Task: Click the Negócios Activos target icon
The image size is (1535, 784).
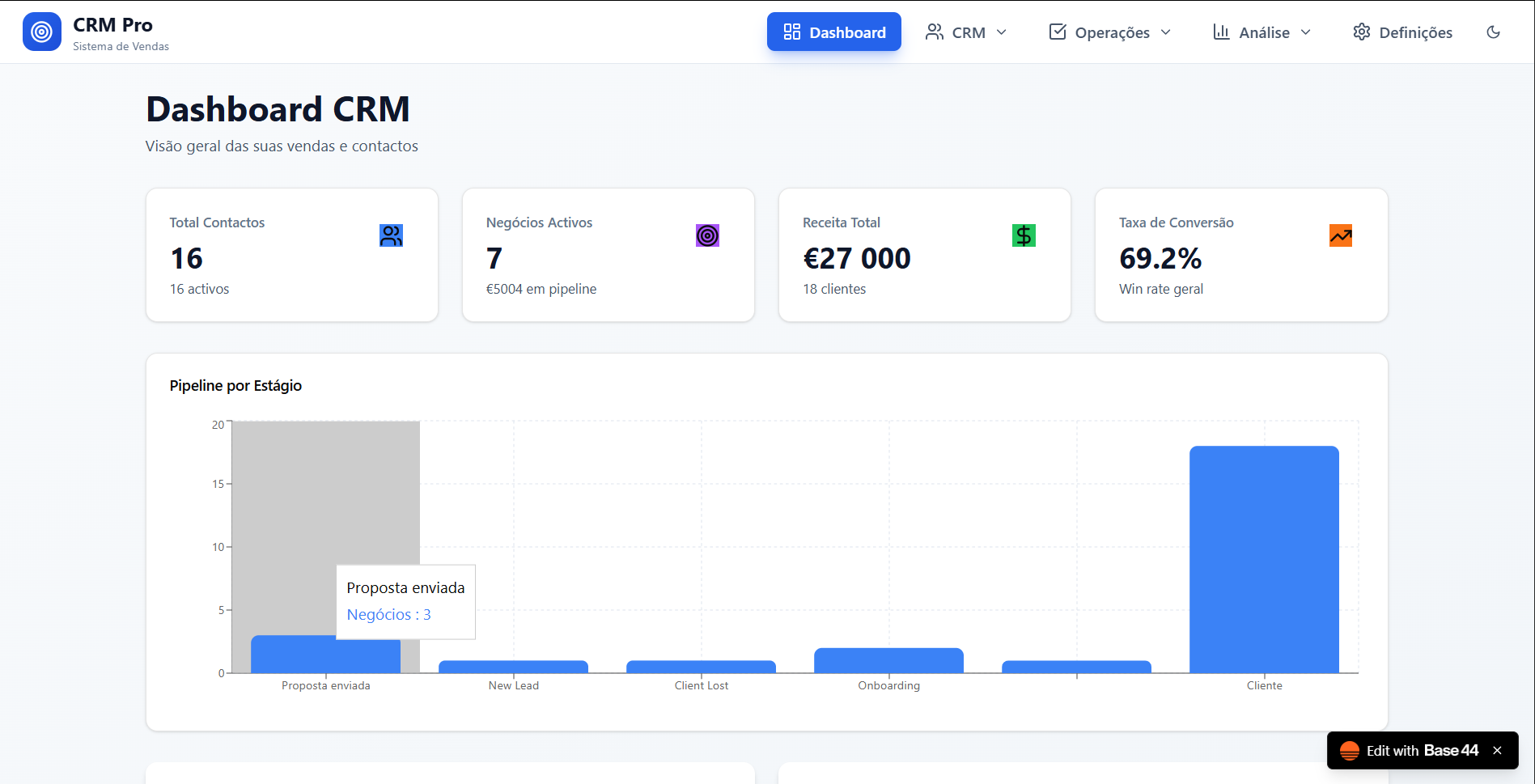Action: click(707, 235)
